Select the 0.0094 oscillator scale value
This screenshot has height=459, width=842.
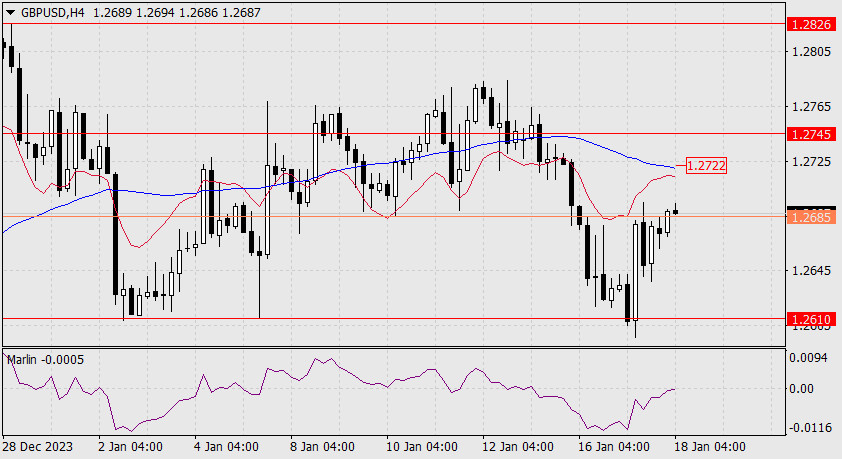(808, 358)
